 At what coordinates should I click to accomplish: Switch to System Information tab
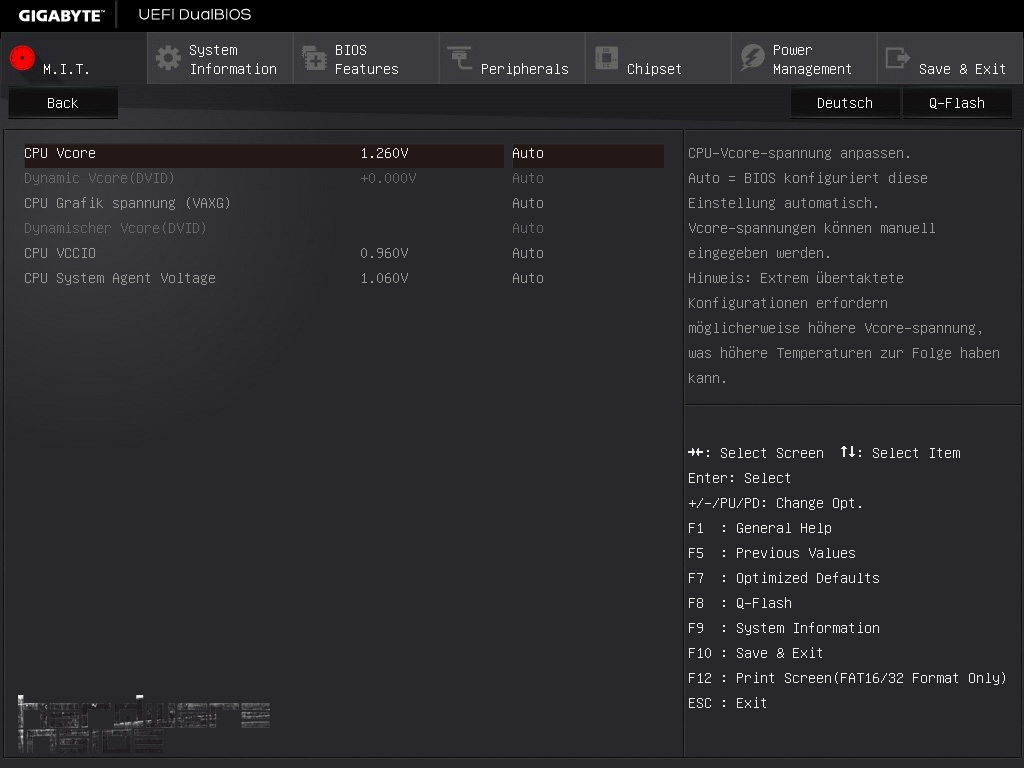(x=220, y=59)
